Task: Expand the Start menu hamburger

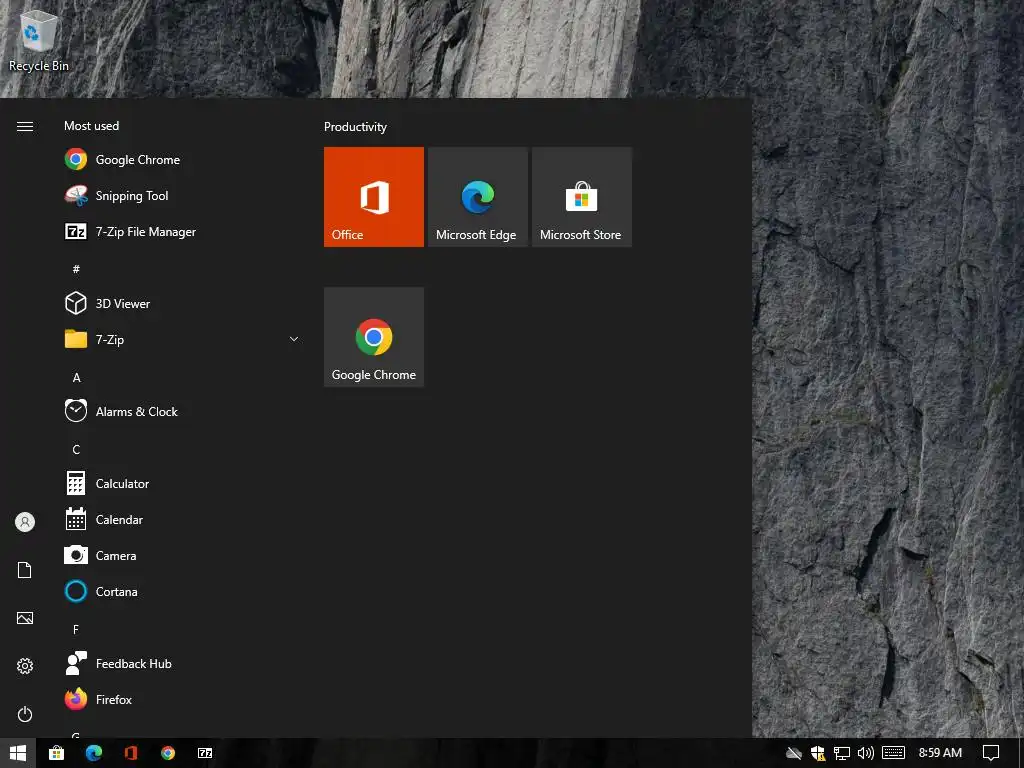Action: coord(25,126)
